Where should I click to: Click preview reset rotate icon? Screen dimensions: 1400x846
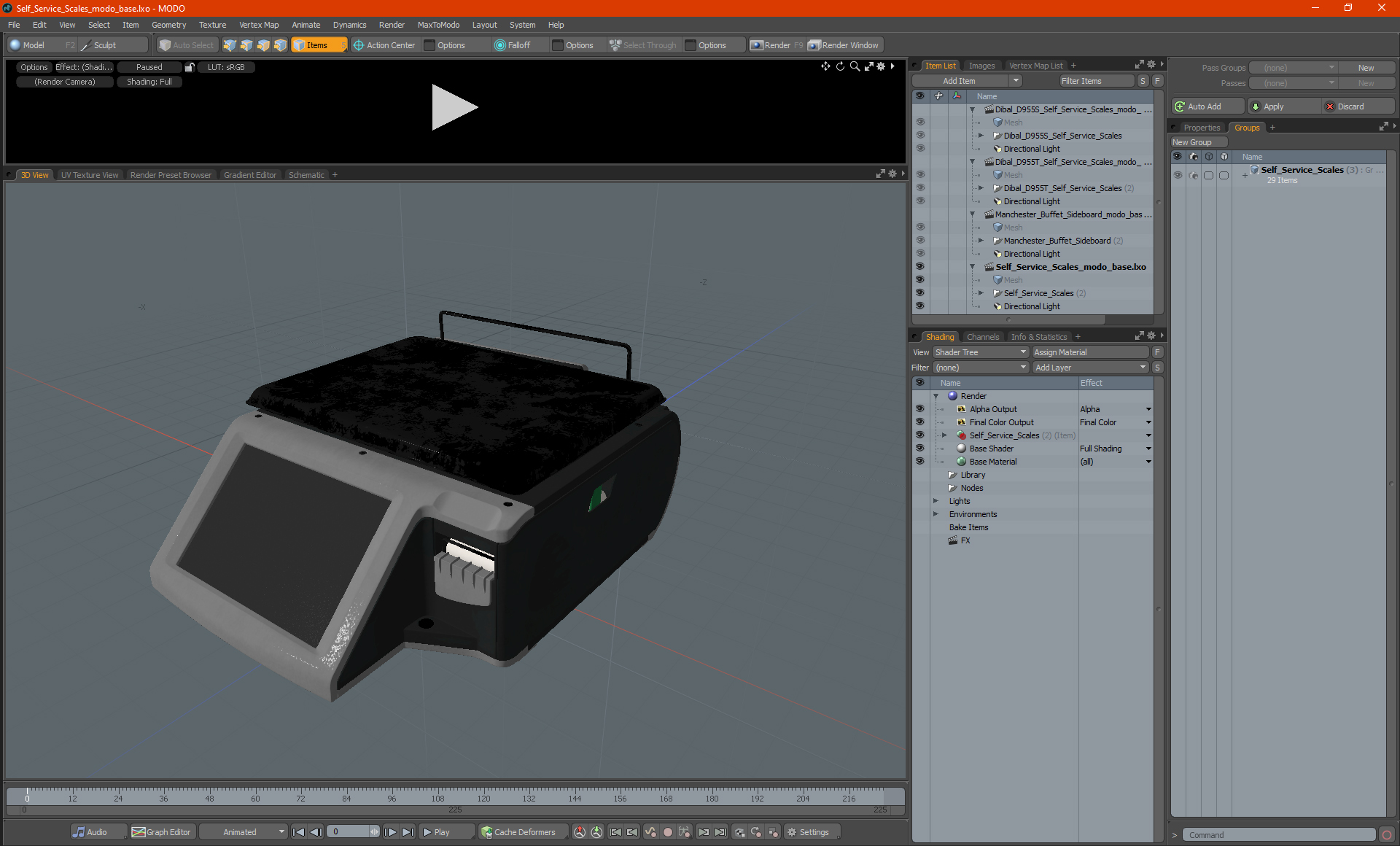[840, 66]
